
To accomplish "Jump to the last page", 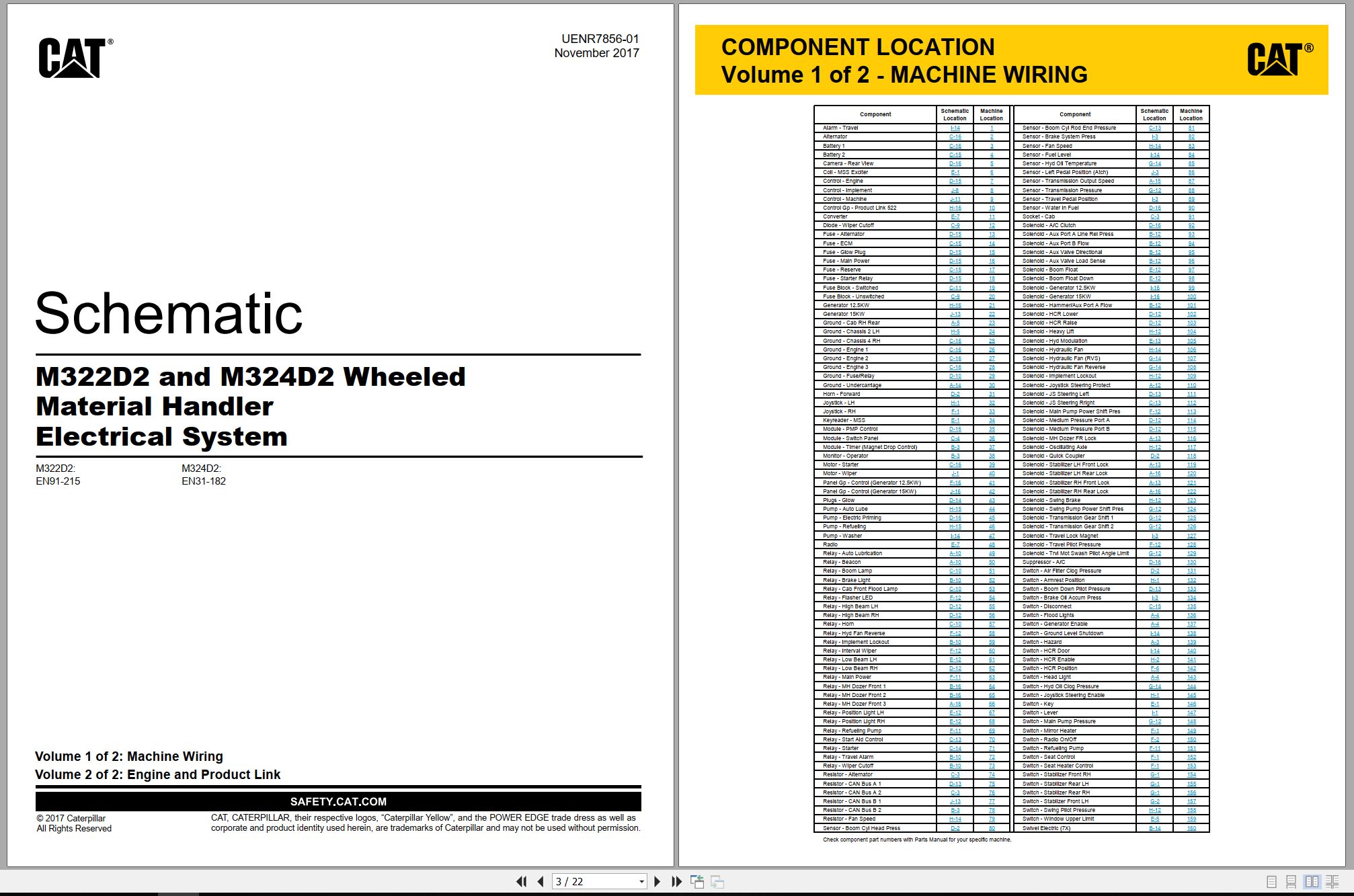I will (677, 881).
